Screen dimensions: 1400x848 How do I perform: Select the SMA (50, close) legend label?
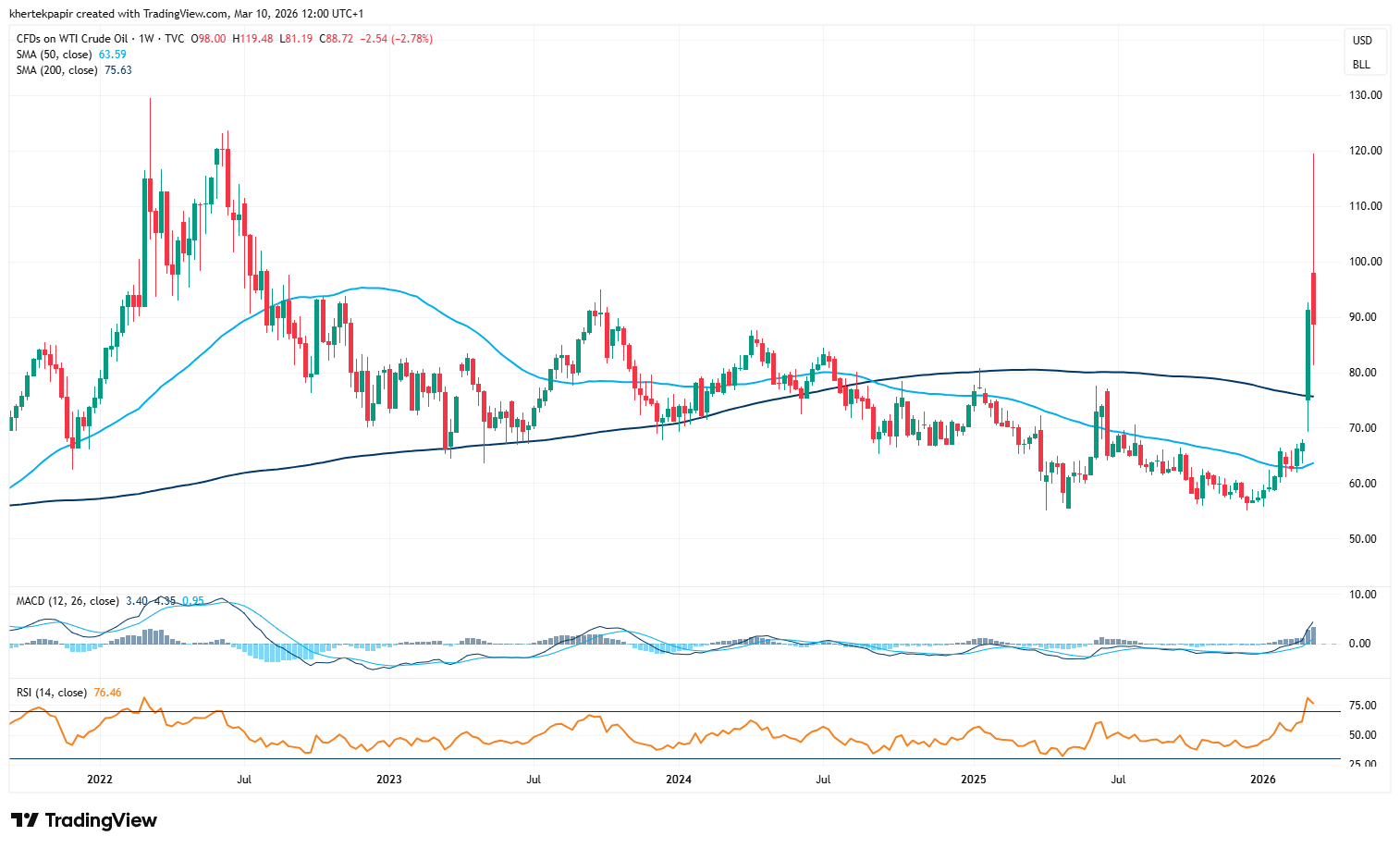55,55
